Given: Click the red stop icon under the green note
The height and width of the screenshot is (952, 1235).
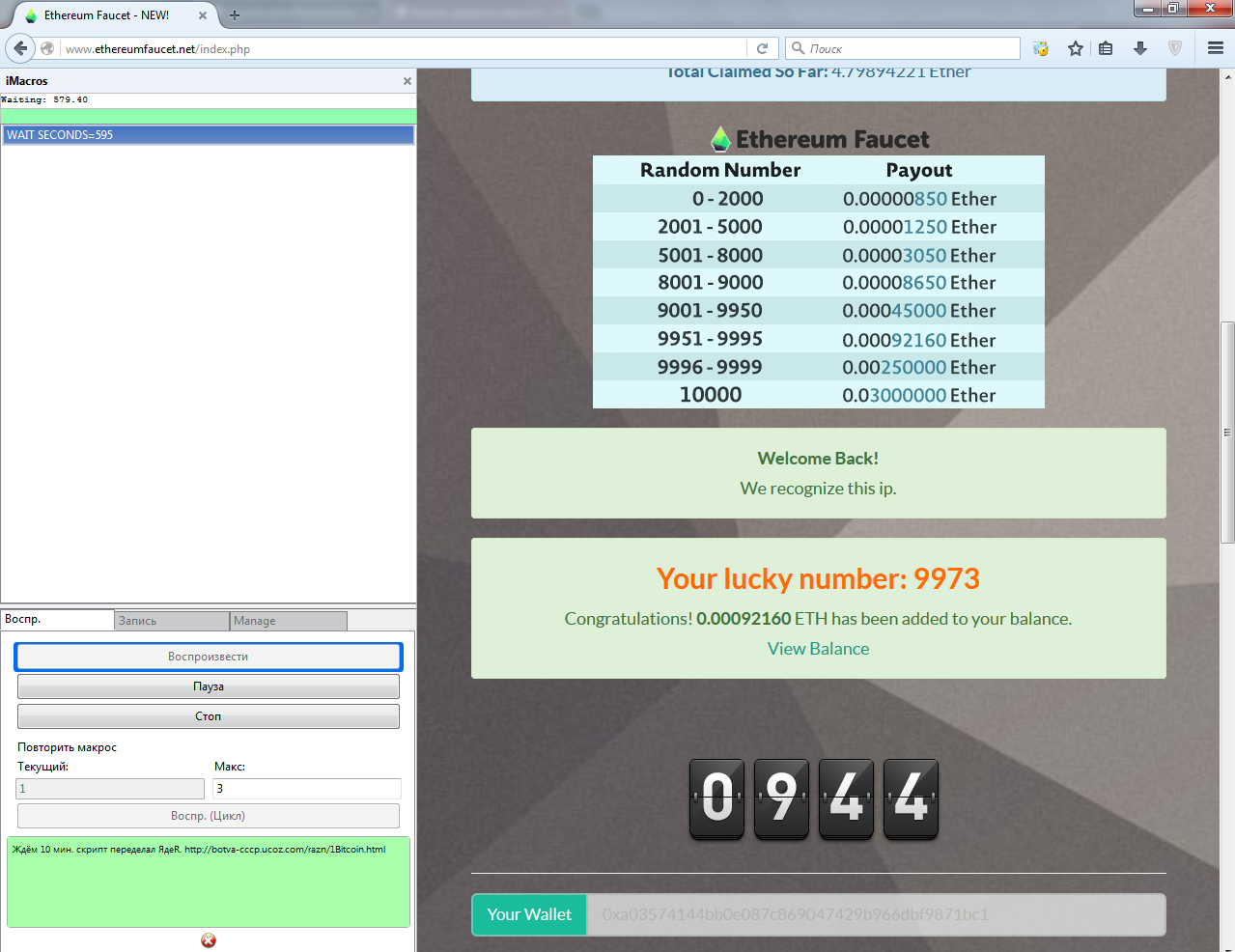Looking at the screenshot, I should pos(209,940).
